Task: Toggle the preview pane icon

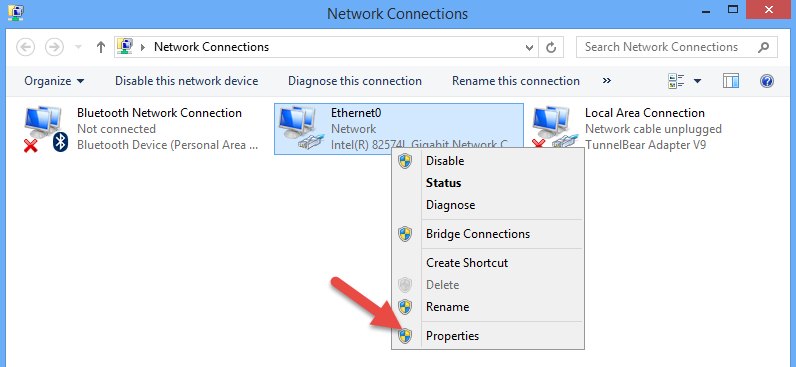Action: 731,81
